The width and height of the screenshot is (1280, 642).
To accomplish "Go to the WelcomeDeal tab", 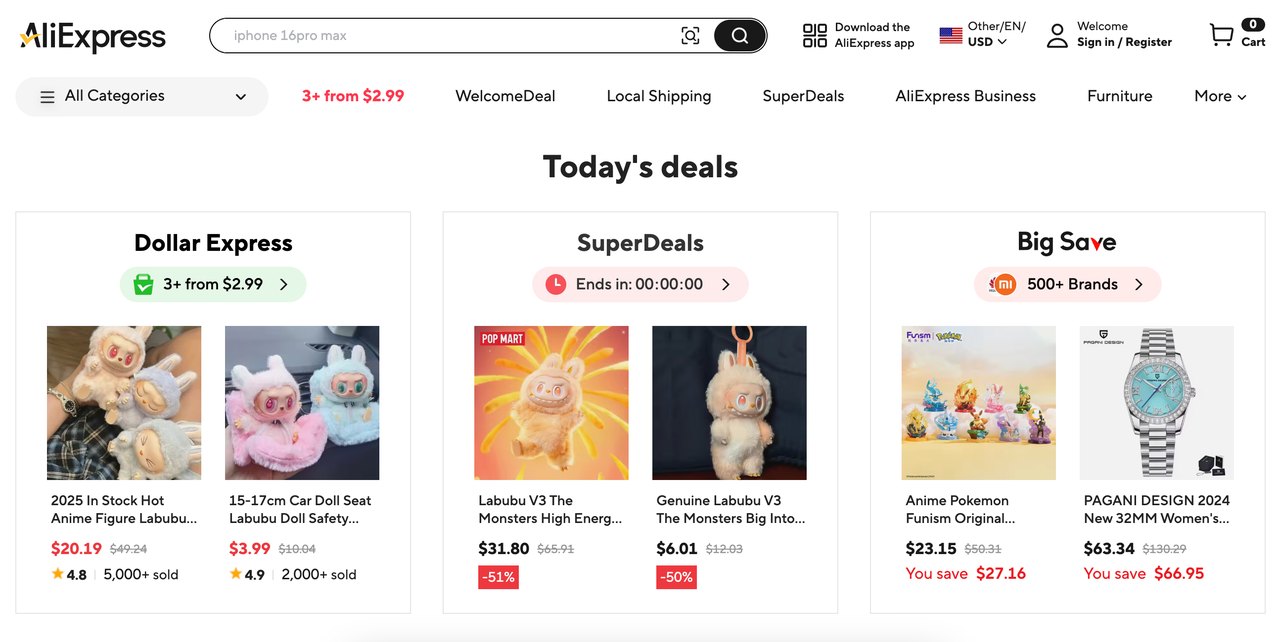I will tap(505, 97).
